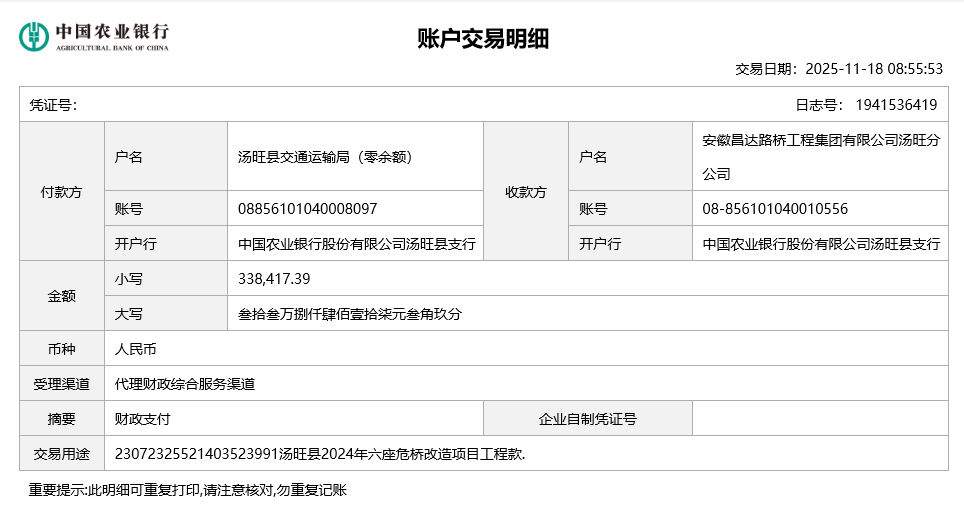
Task: Select payer name 汤旺县交通运输局（零余额）
Action: coord(325,157)
